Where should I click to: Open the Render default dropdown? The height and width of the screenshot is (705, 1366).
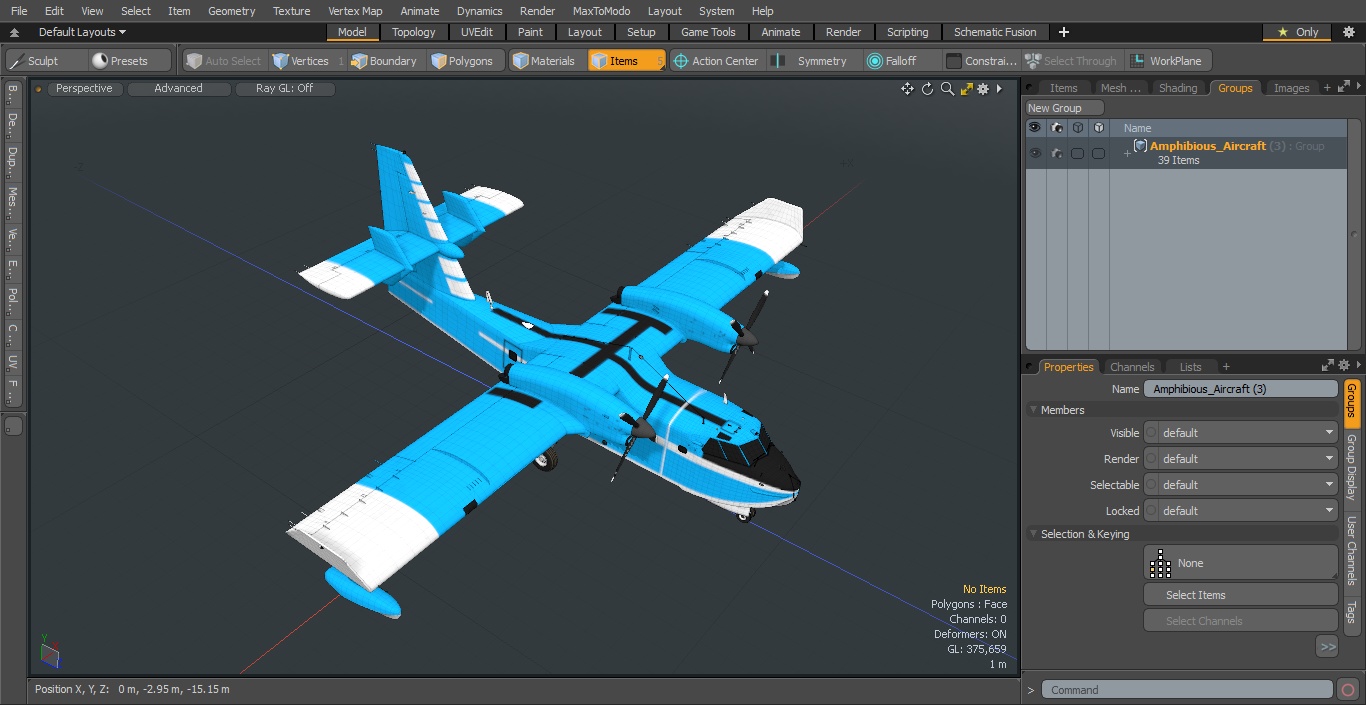(1241, 459)
